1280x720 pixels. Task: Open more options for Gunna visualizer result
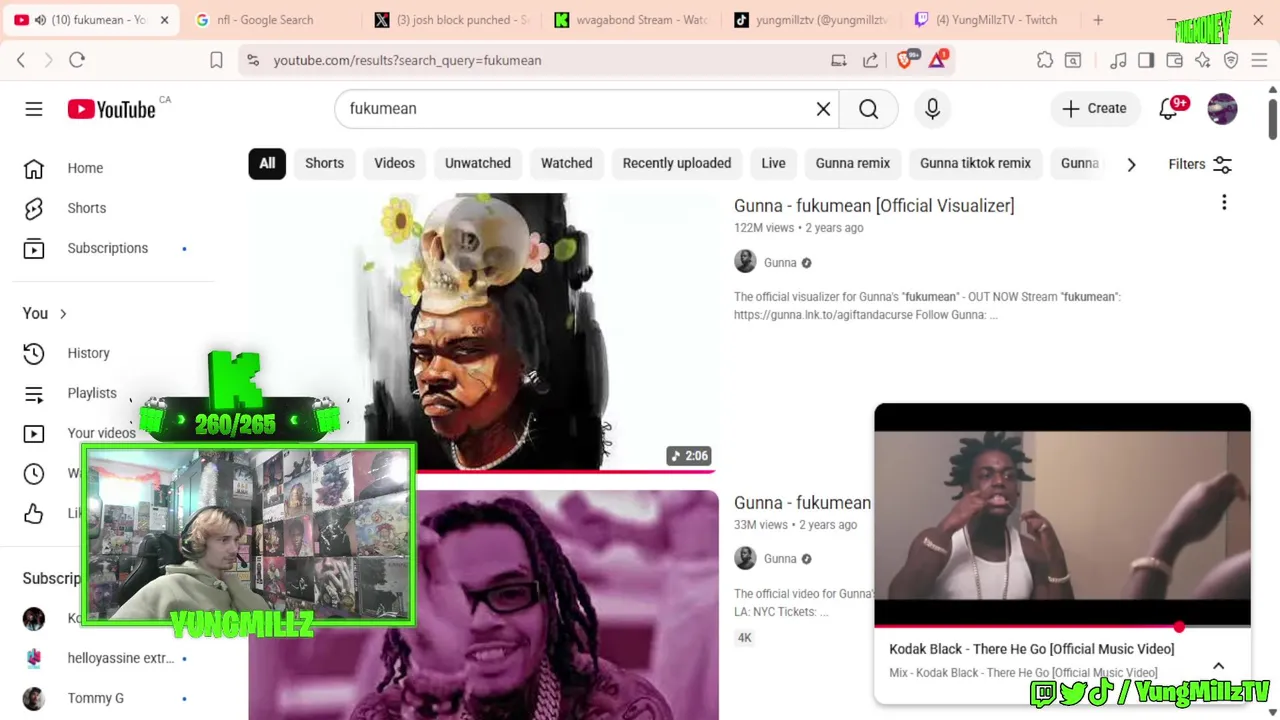[x=1224, y=204]
